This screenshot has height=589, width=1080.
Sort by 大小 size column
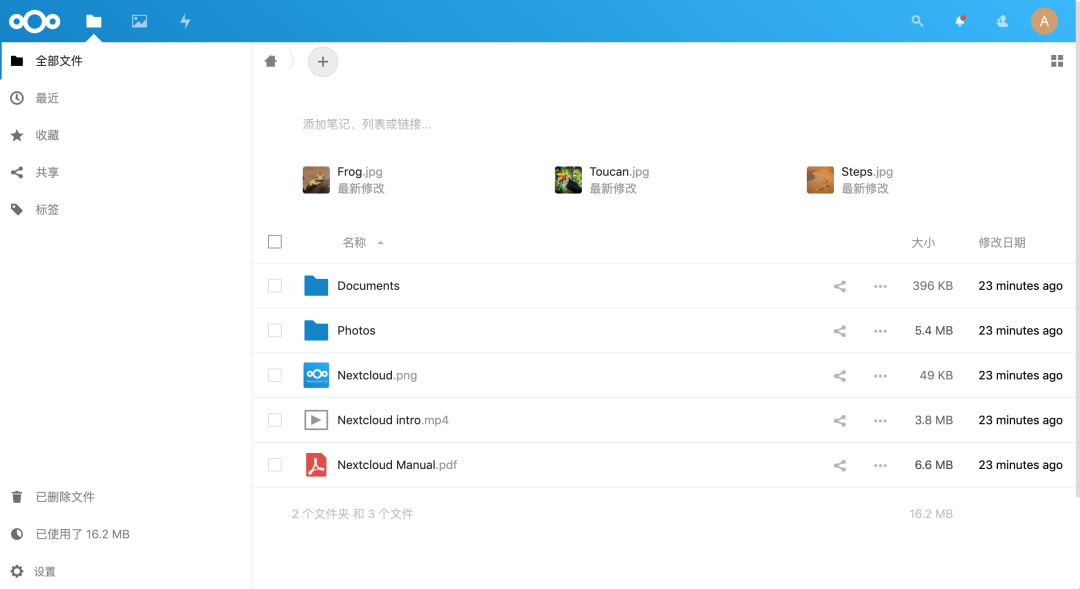coord(923,242)
